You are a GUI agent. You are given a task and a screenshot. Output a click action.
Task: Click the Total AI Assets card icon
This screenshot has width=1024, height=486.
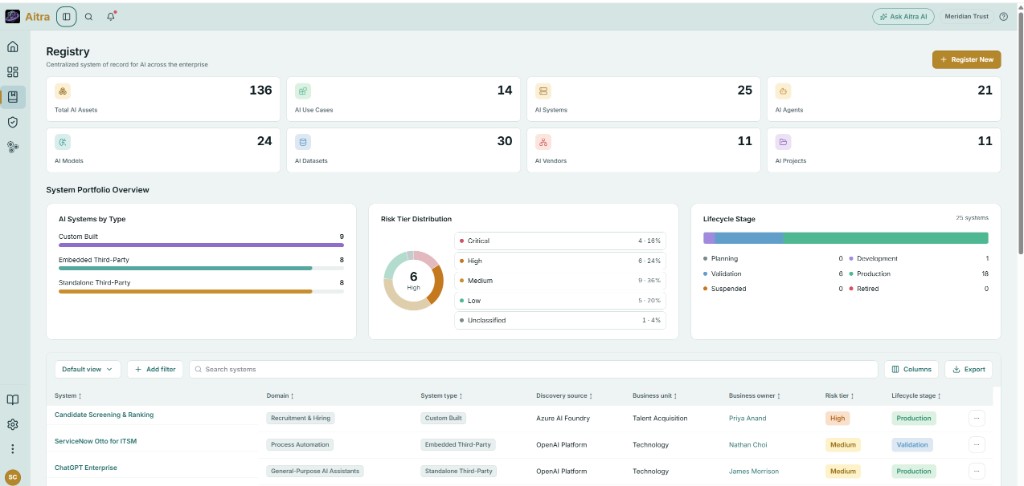point(63,91)
